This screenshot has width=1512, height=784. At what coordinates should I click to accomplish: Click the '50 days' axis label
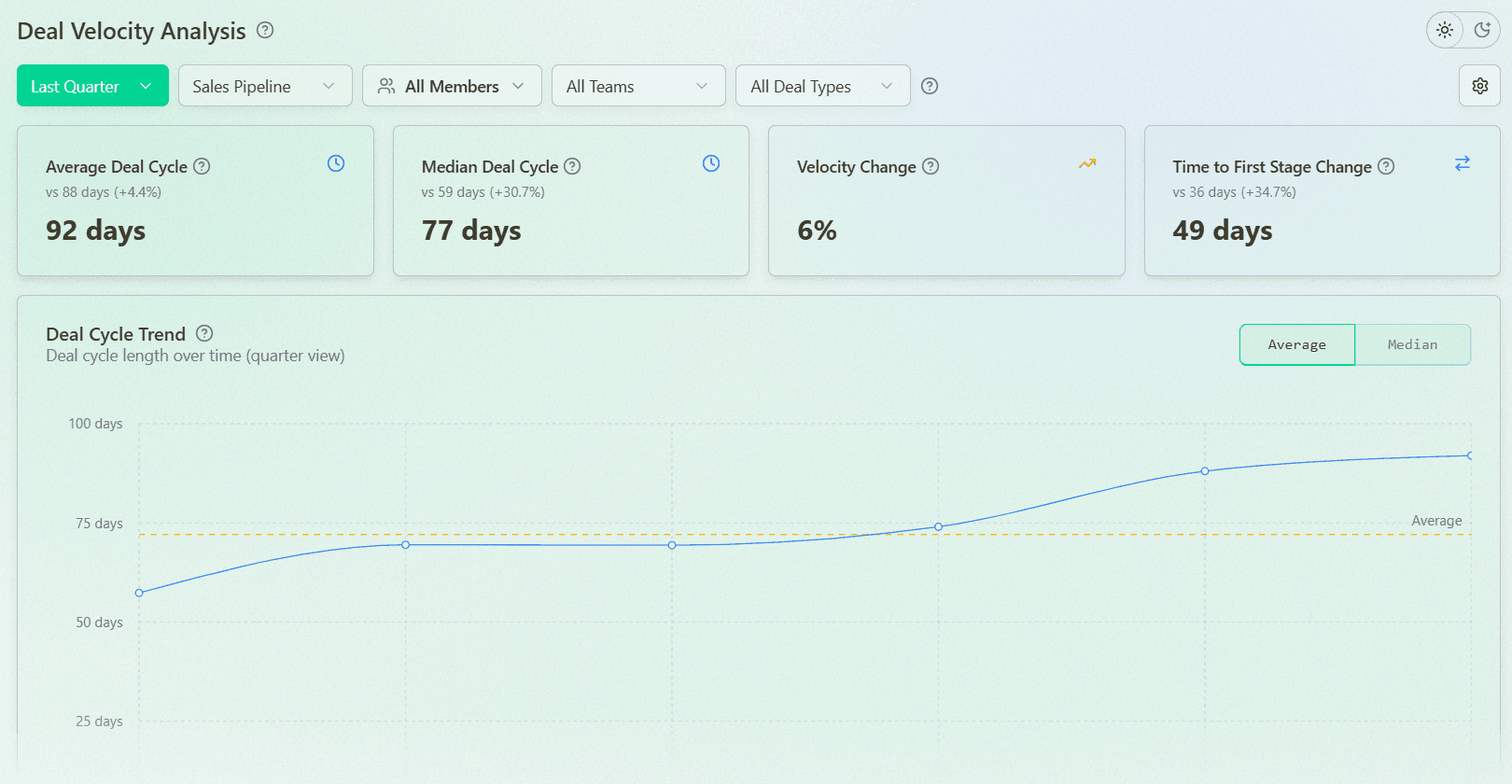point(99,623)
